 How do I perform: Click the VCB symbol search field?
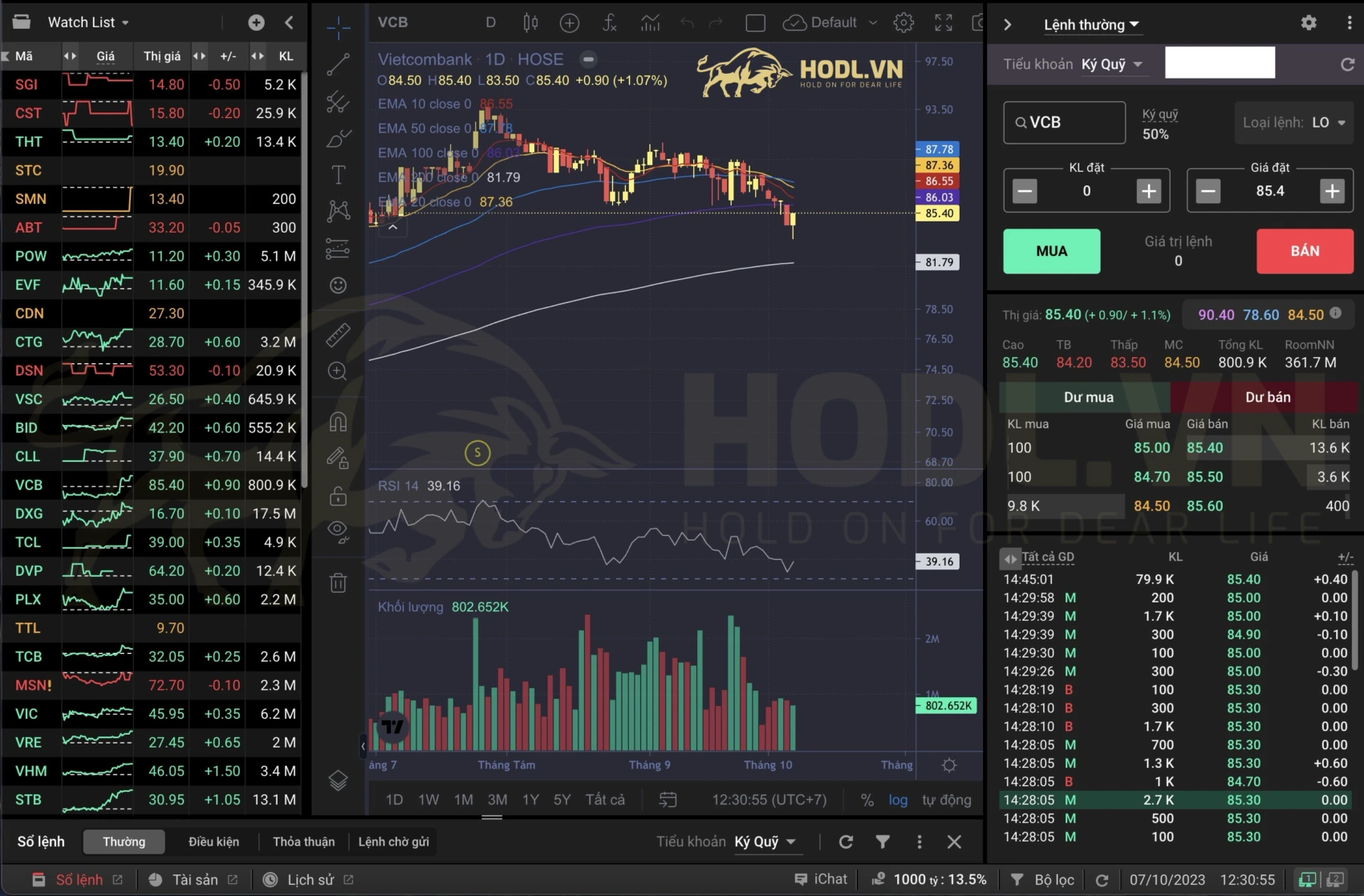tap(1065, 123)
